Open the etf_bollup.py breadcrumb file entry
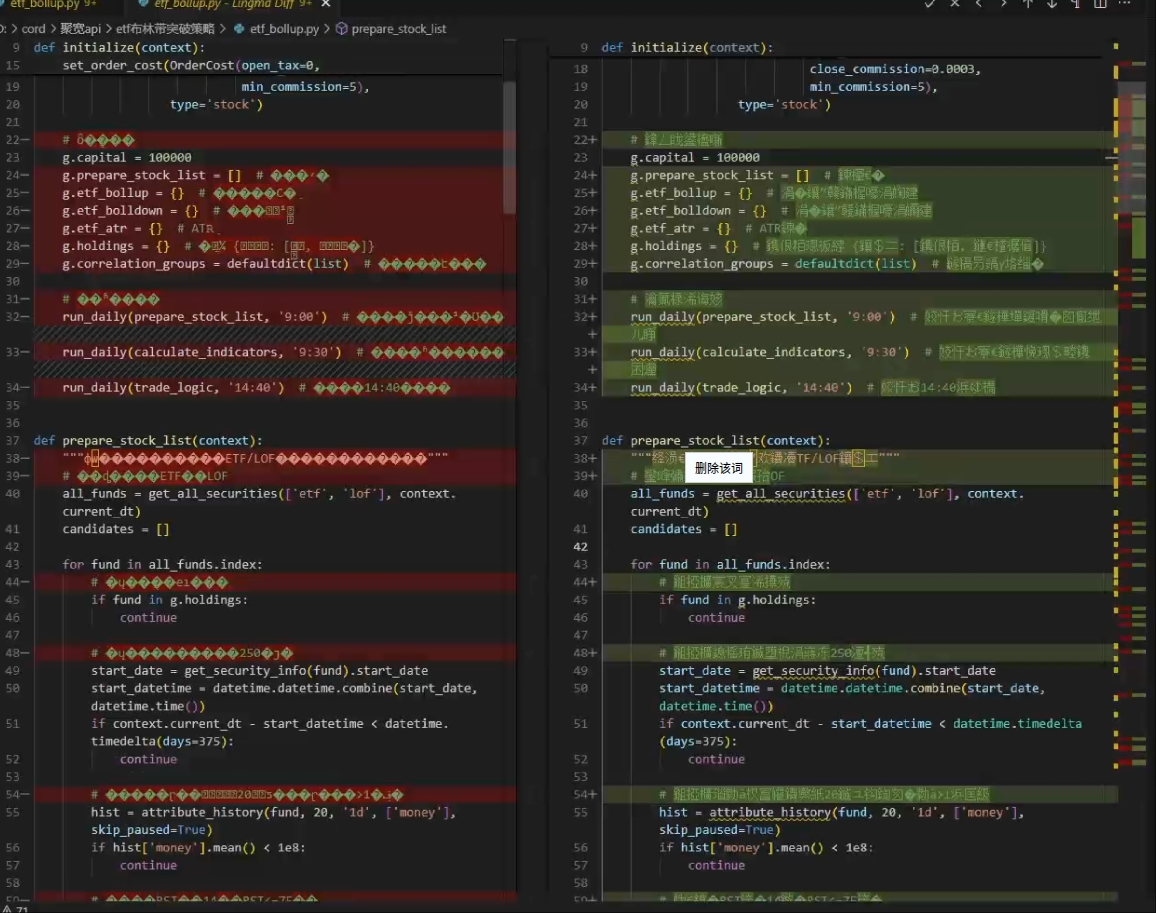The height and width of the screenshot is (913, 1156). (284, 29)
